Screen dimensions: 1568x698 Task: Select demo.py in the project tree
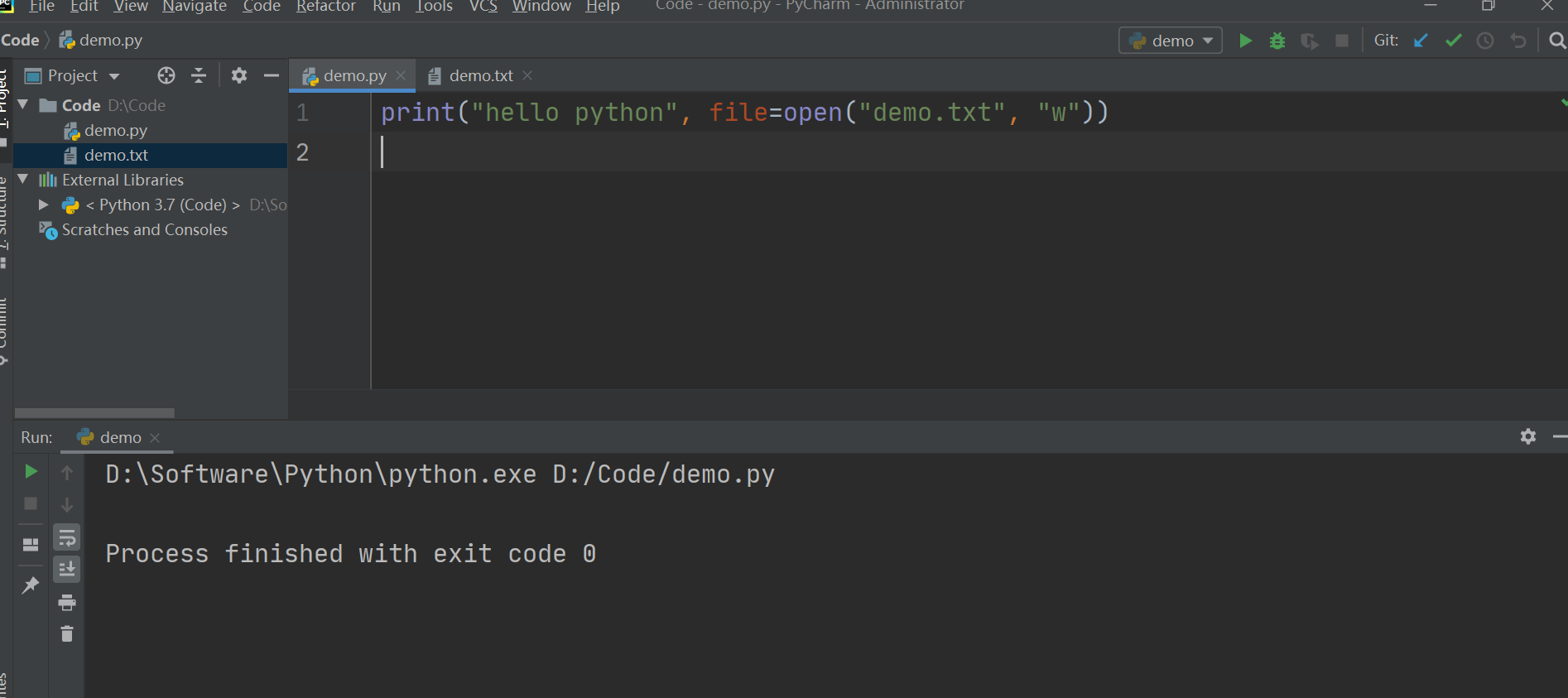(115, 131)
